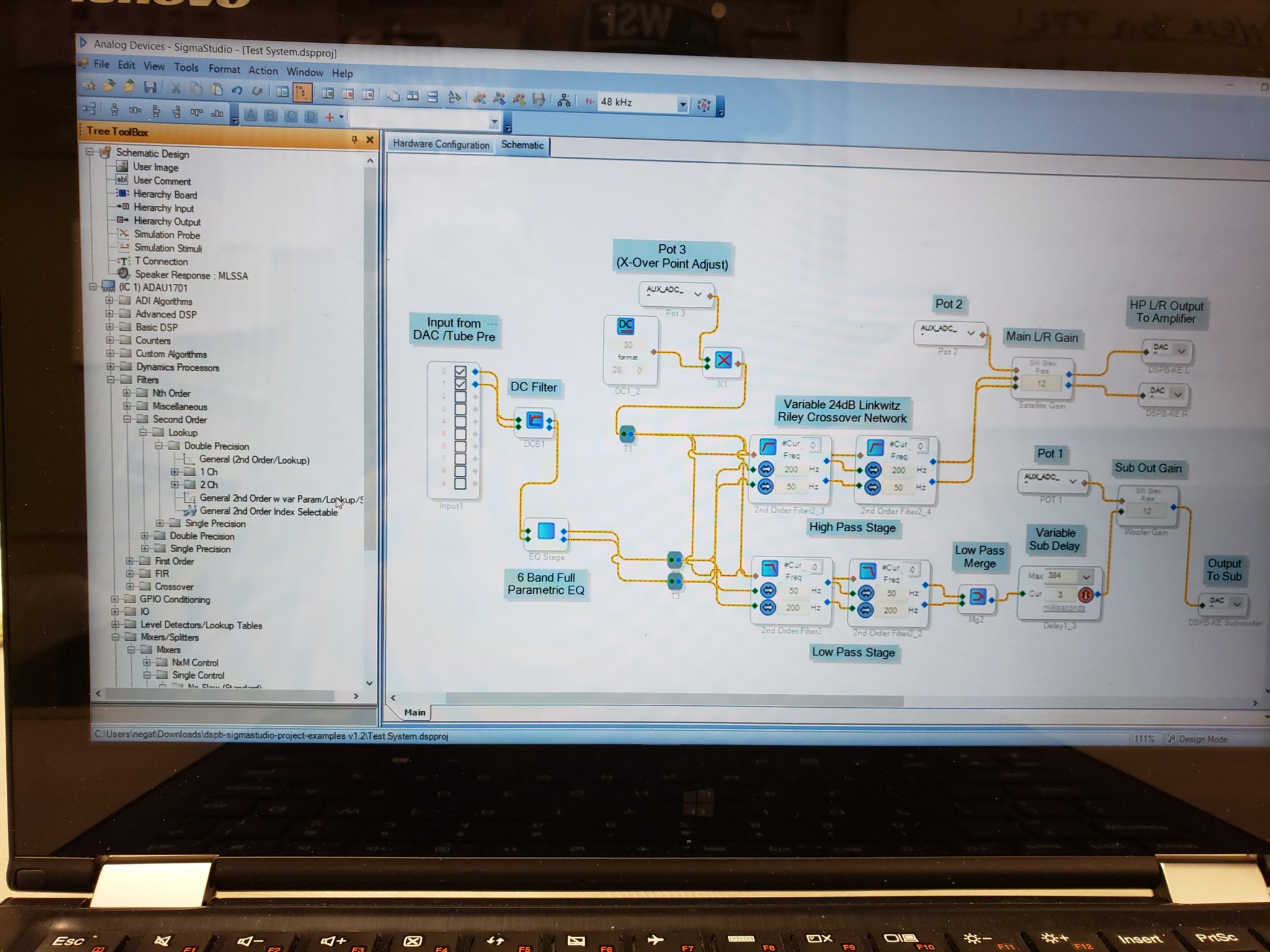Pin the Tree ToolBox panel
This screenshot has height=952, width=1270.
pos(354,139)
